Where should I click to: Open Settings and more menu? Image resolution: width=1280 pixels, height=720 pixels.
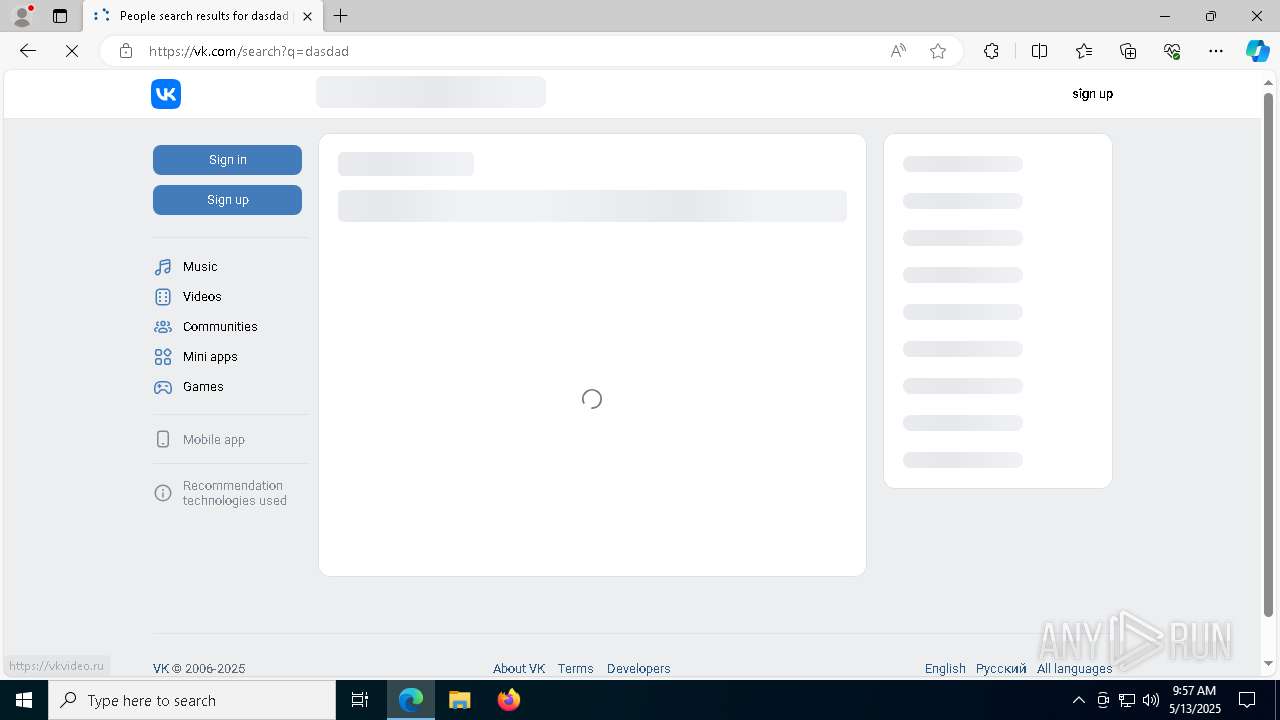pos(1216,51)
